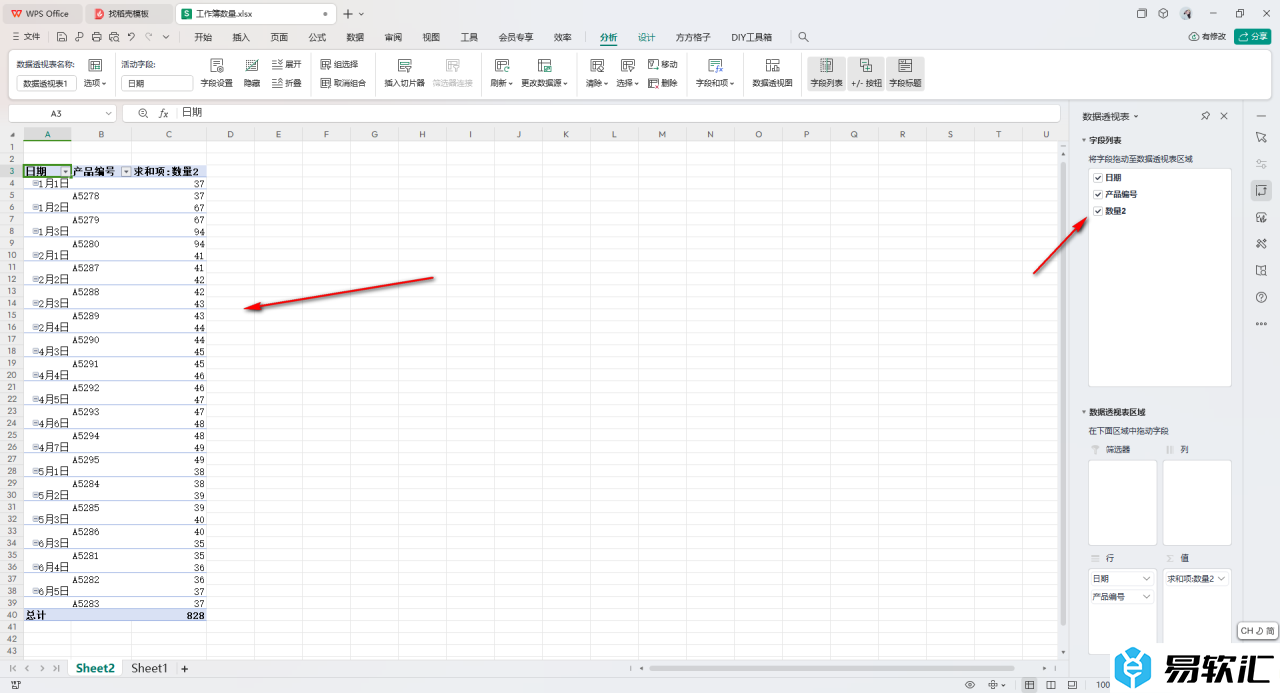Click the print icon in quick toolbar
The width and height of the screenshot is (1280, 693).
[96, 37]
